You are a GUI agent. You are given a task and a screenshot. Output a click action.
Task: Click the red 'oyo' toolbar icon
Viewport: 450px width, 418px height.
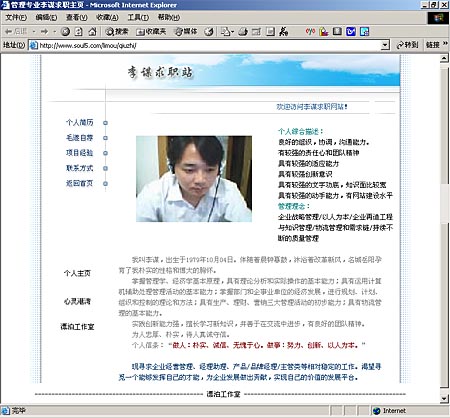click(x=310, y=31)
